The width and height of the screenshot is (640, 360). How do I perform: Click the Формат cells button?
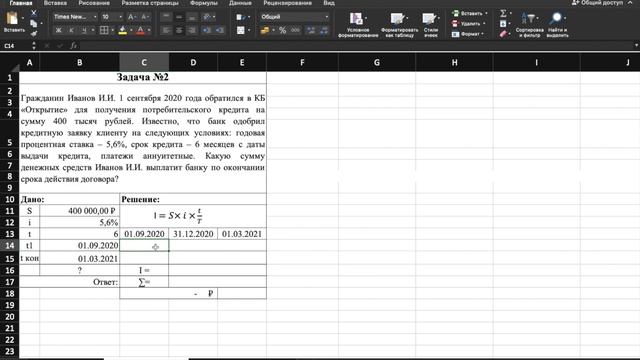pyautogui.click(x=468, y=34)
